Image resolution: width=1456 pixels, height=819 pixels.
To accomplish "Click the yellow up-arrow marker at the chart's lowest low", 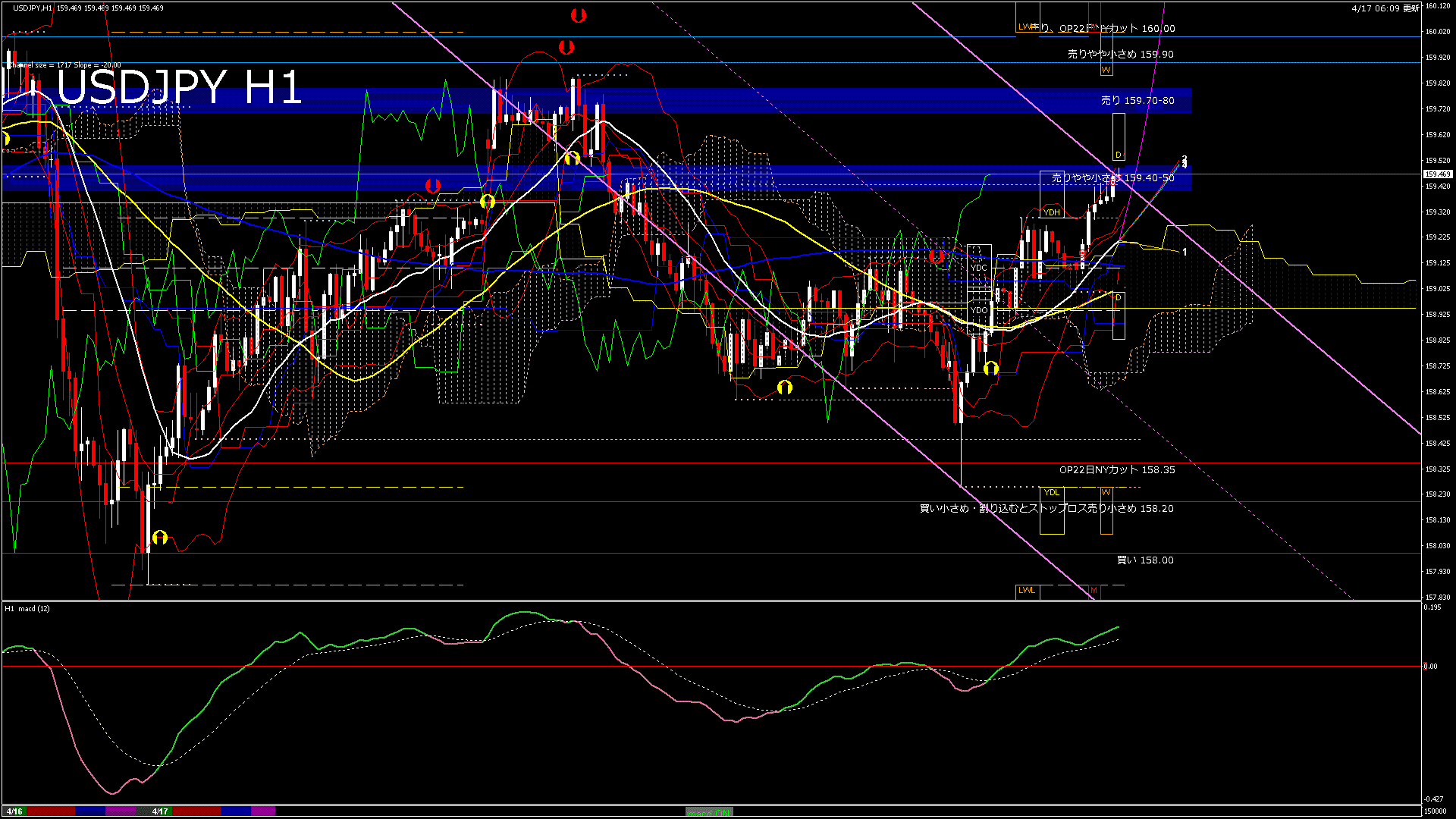I will [159, 538].
